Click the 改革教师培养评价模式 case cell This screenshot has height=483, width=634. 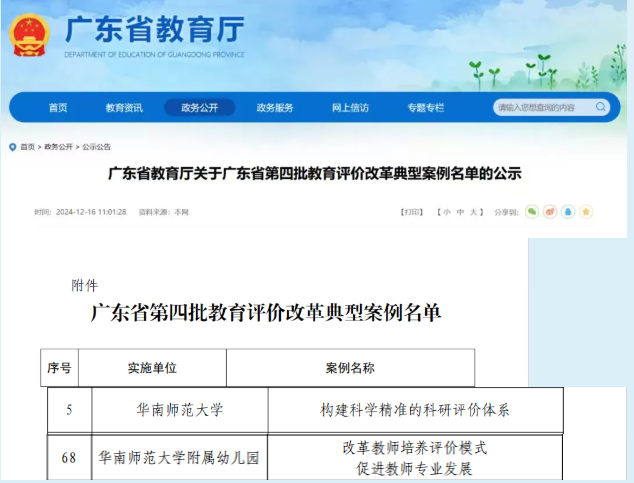(415, 458)
